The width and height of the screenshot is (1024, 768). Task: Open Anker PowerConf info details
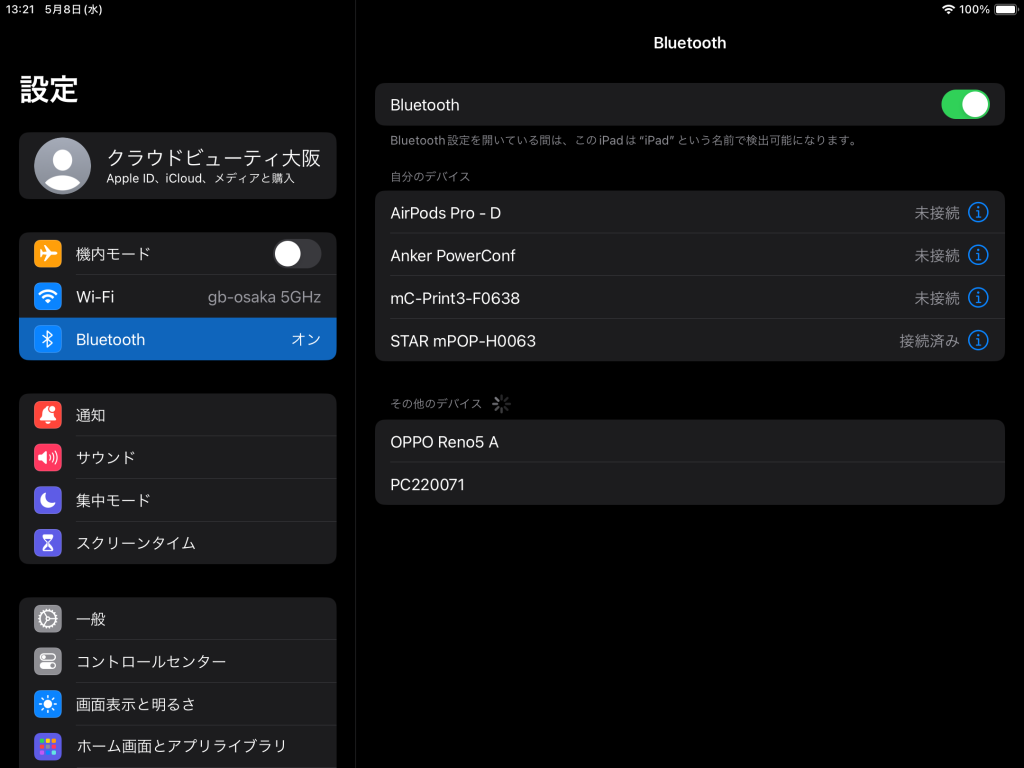pyautogui.click(x=978, y=255)
